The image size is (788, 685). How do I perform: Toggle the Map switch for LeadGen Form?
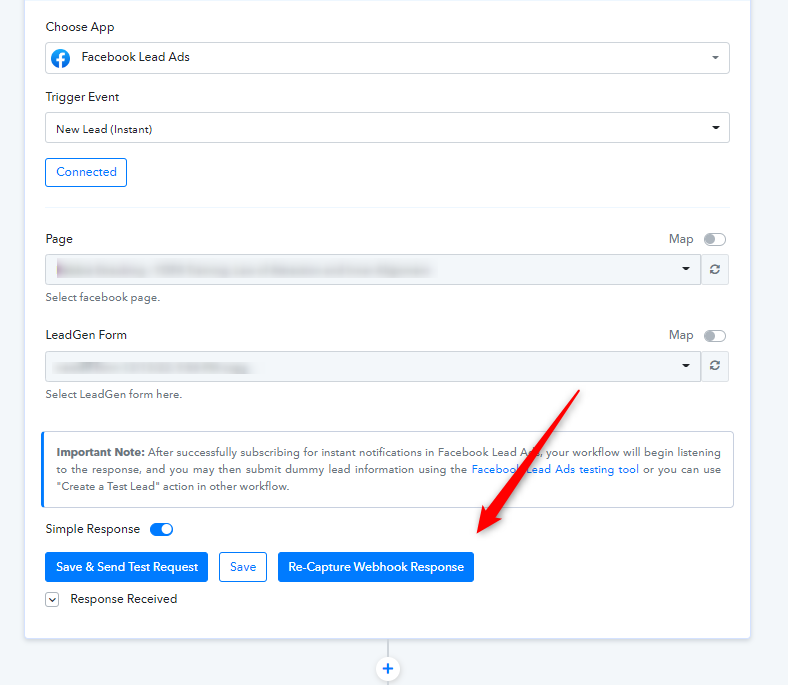point(715,336)
